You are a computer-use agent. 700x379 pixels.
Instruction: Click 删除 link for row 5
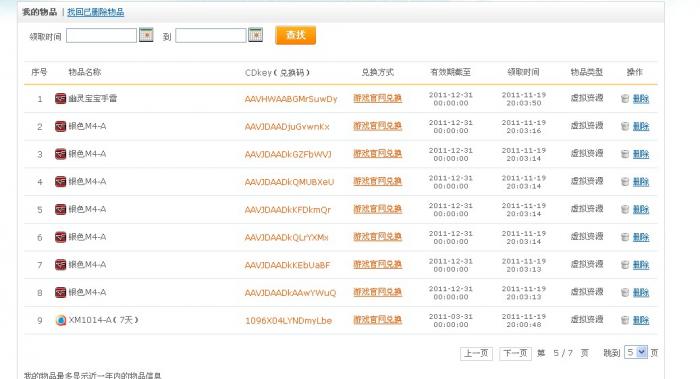[x=641, y=209]
